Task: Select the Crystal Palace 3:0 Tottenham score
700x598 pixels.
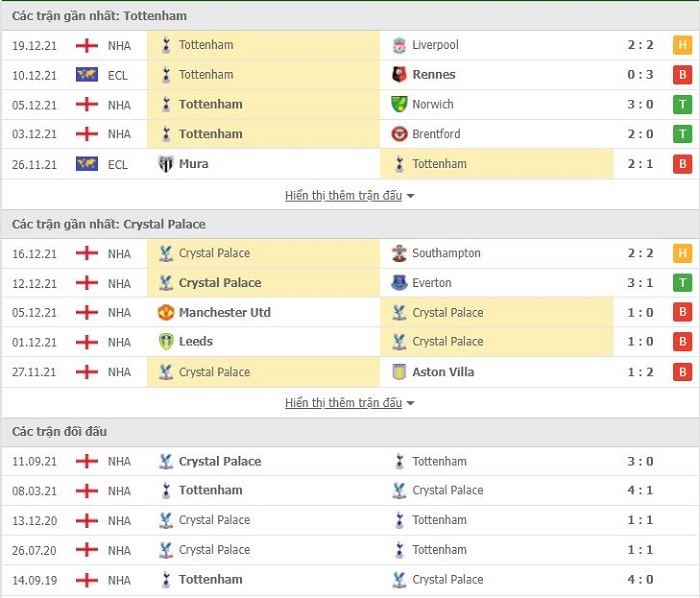Action: 640,461
